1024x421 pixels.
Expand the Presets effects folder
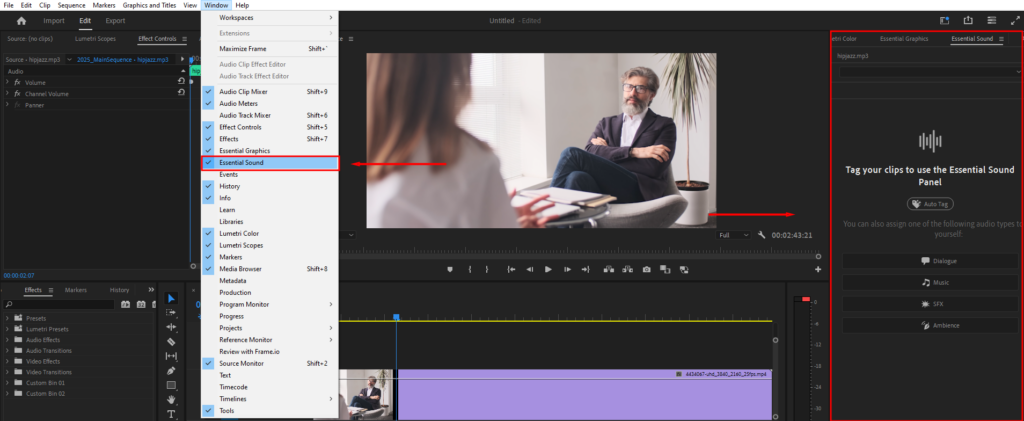[7, 319]
